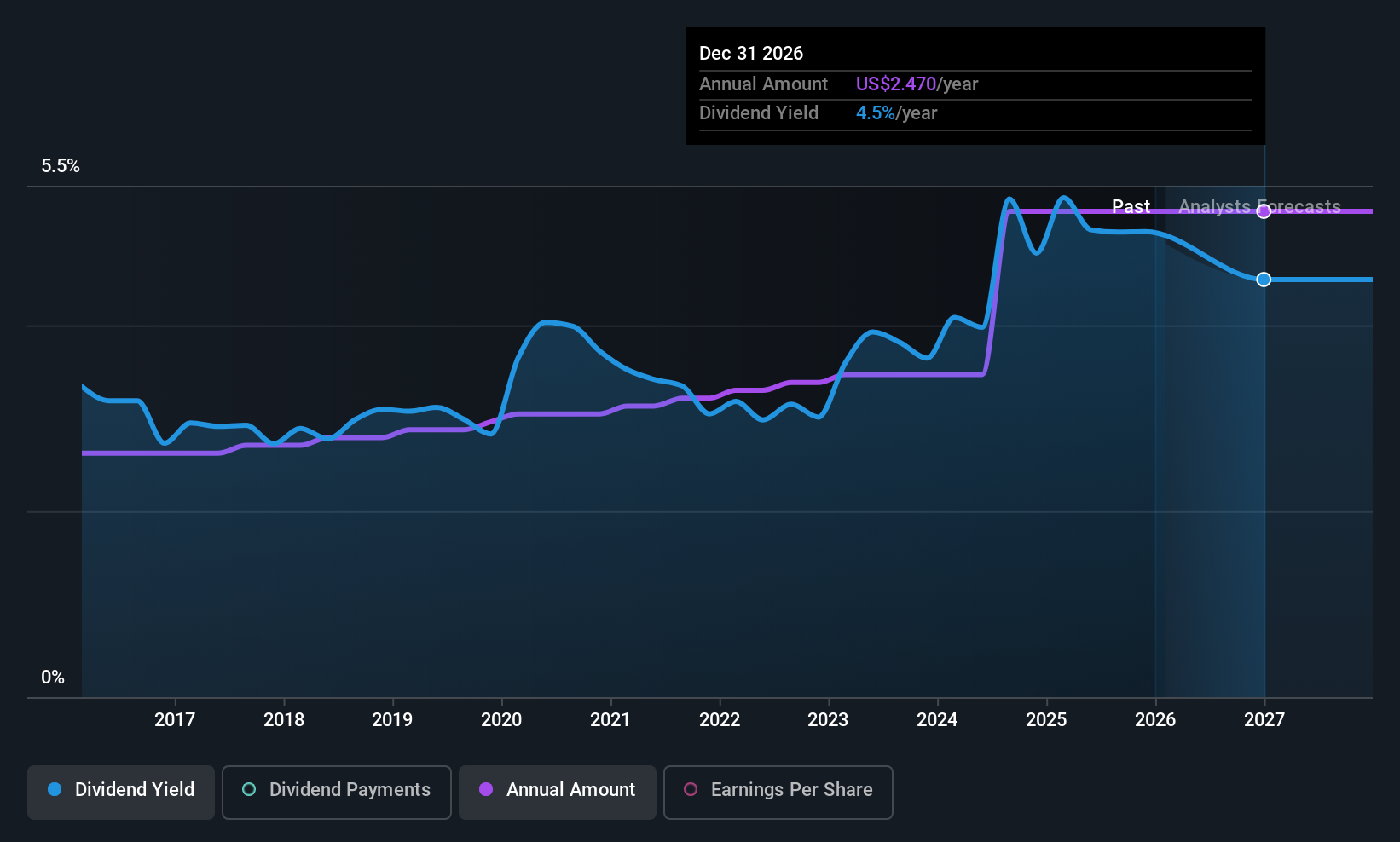Click the Dec 31 2026 tooltip date
The image size is (1400, 842).
pyautogui.click(x=751, y=53)
